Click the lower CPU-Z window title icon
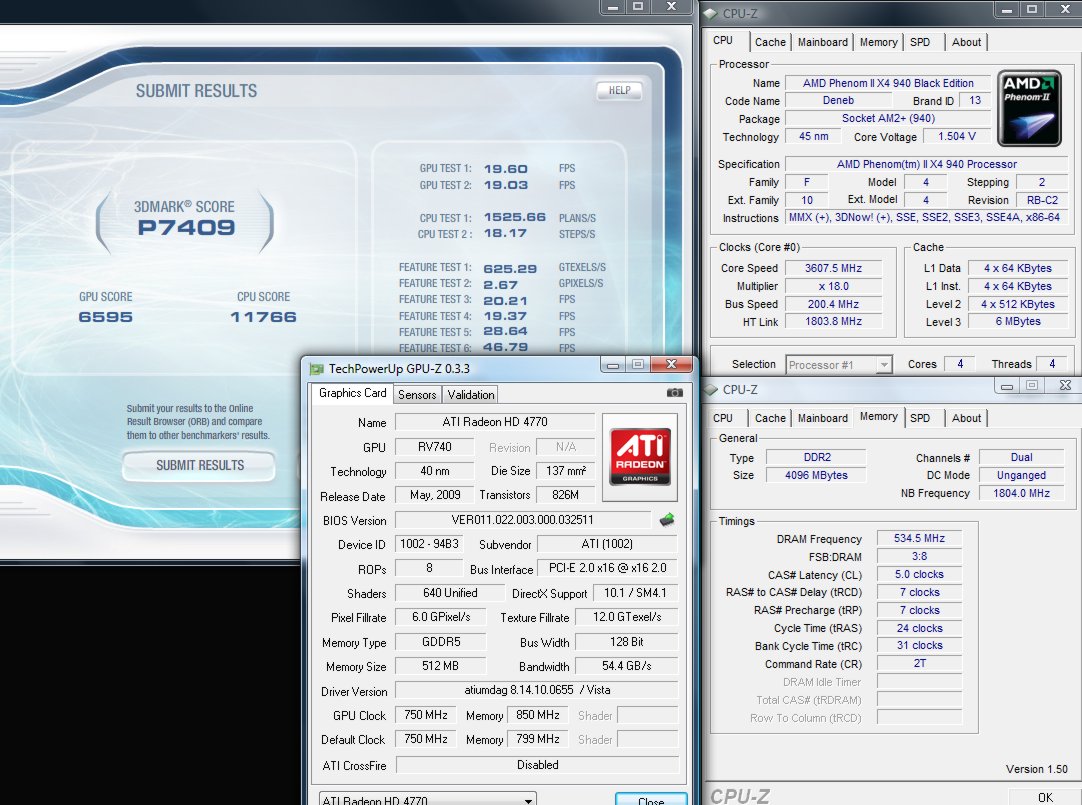 (710, 389)
